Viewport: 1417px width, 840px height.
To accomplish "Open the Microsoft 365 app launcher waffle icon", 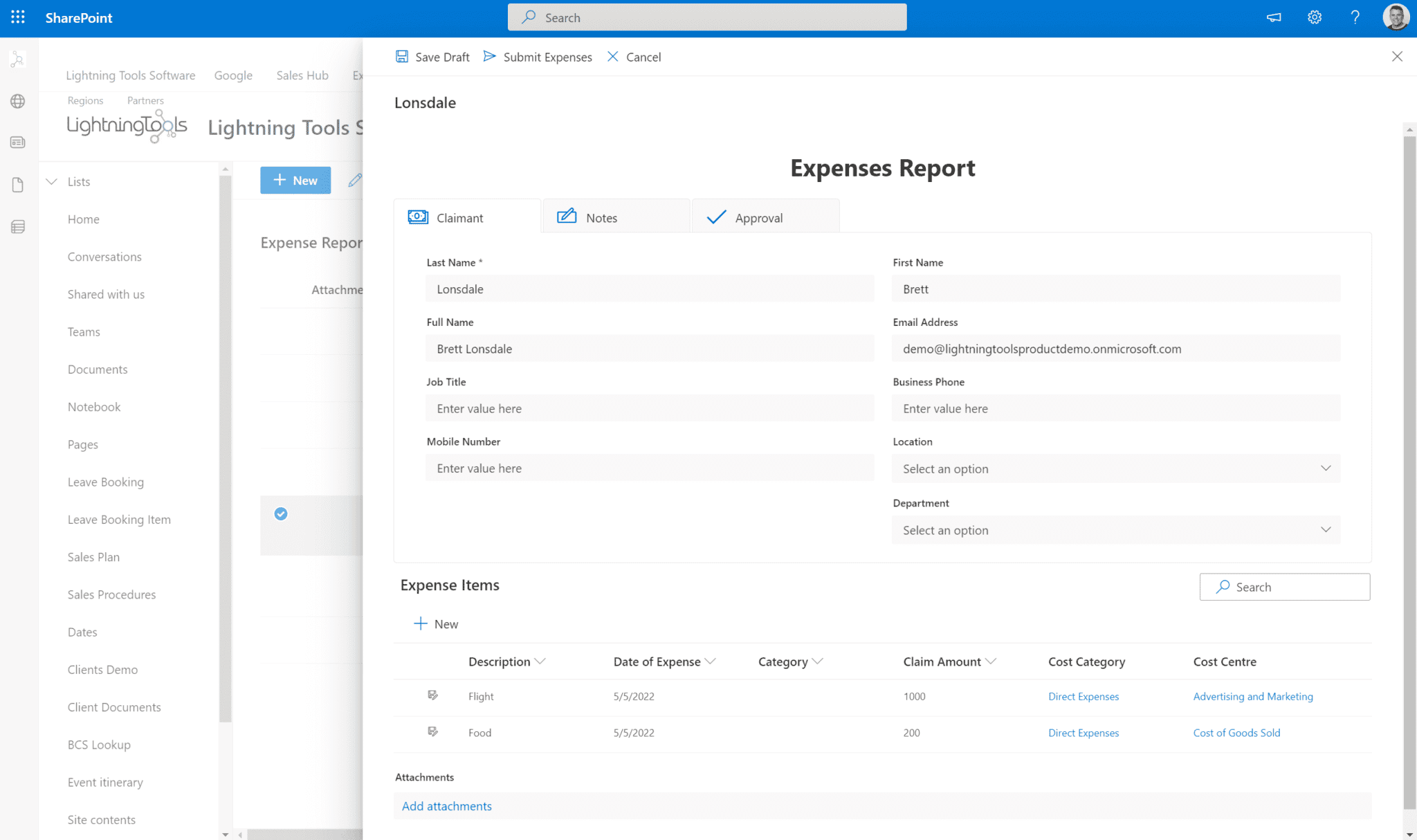I will (17, 17).
